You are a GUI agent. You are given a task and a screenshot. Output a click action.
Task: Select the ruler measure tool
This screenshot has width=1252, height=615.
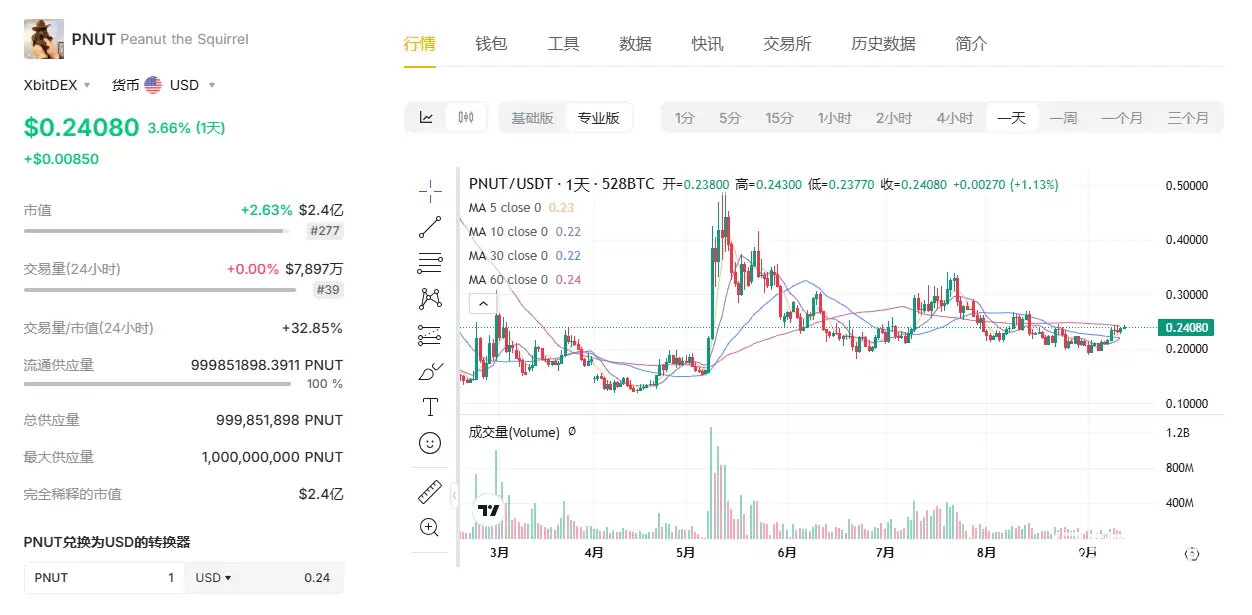pos(430,491)
